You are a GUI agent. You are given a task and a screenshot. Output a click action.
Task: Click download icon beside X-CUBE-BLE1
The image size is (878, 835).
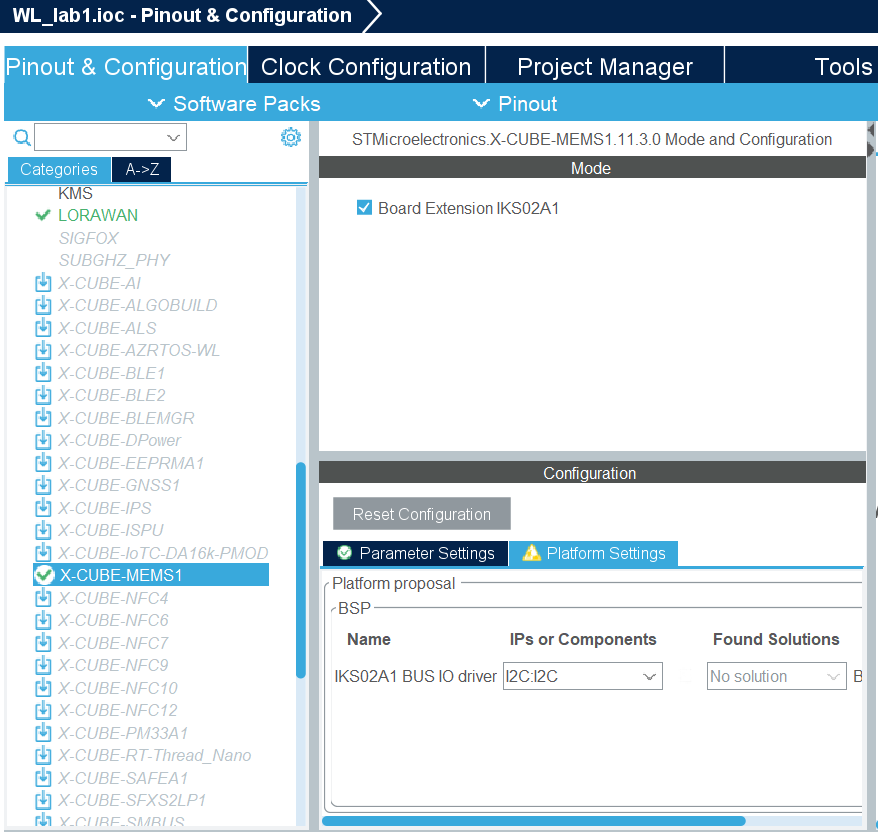coord(43,373)
